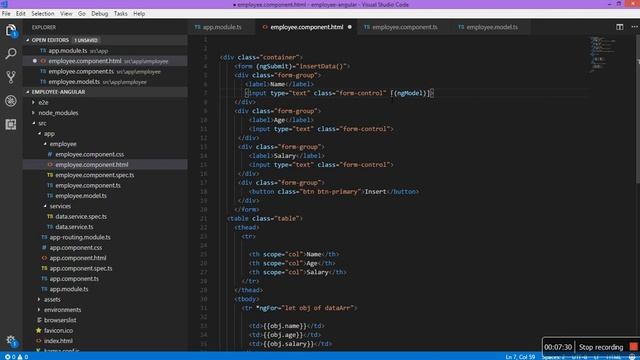Screen dimensions: 640x360
Task: Open the Manage gear settings icon
Action: click(11, 340)
